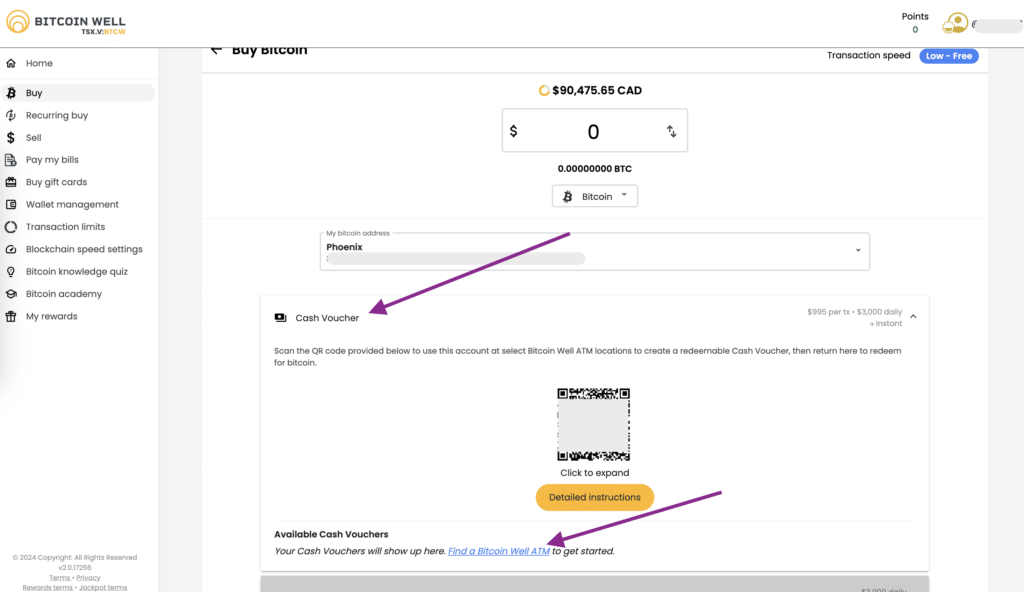
Task: Click the Transaction speed label
Action: [869, 56]
